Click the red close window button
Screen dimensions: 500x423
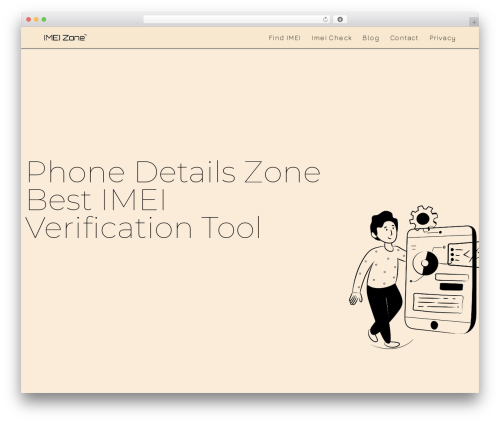coord(29,19)
